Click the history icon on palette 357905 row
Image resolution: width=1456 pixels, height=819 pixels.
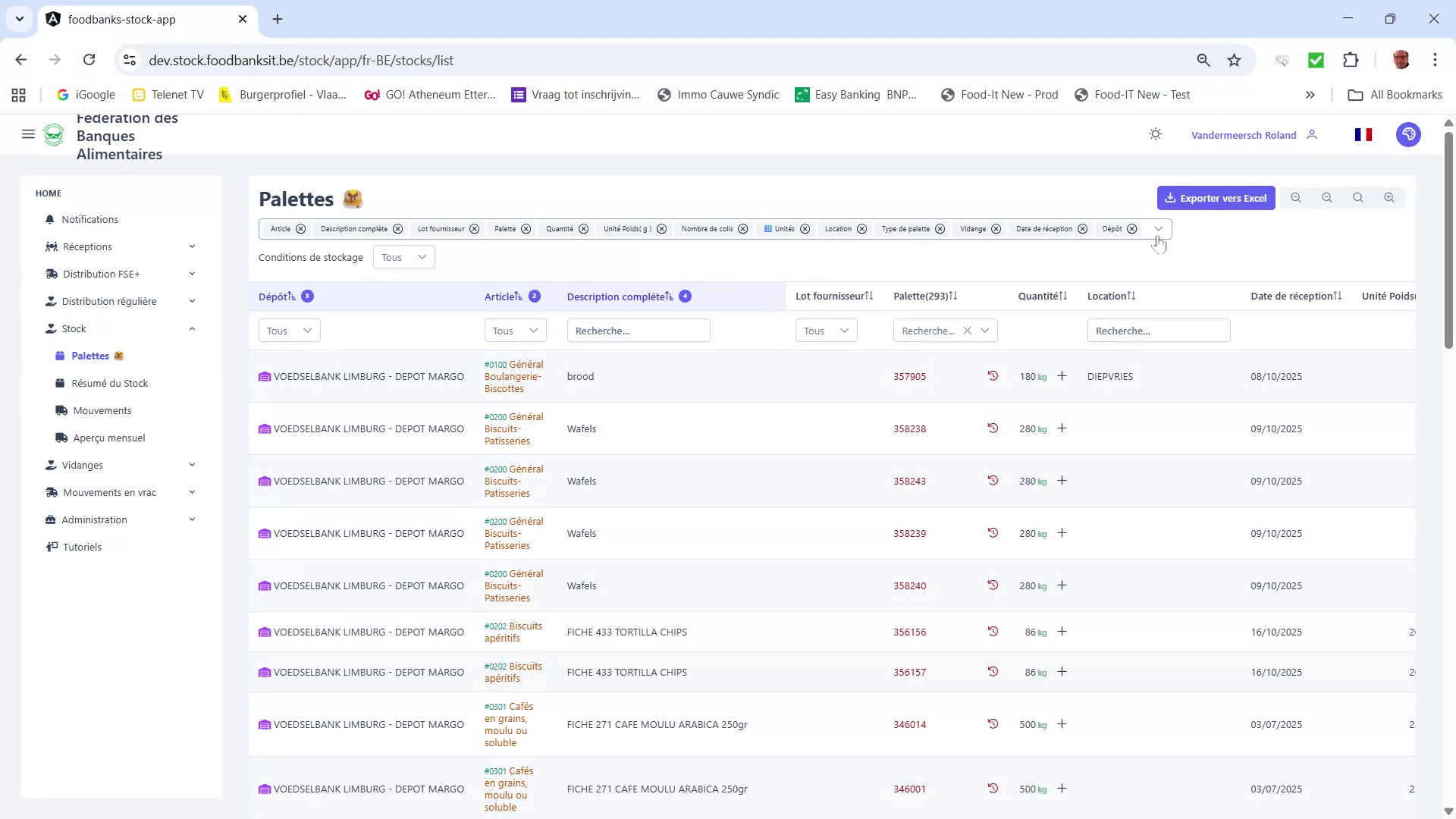[x=993, y=375]
